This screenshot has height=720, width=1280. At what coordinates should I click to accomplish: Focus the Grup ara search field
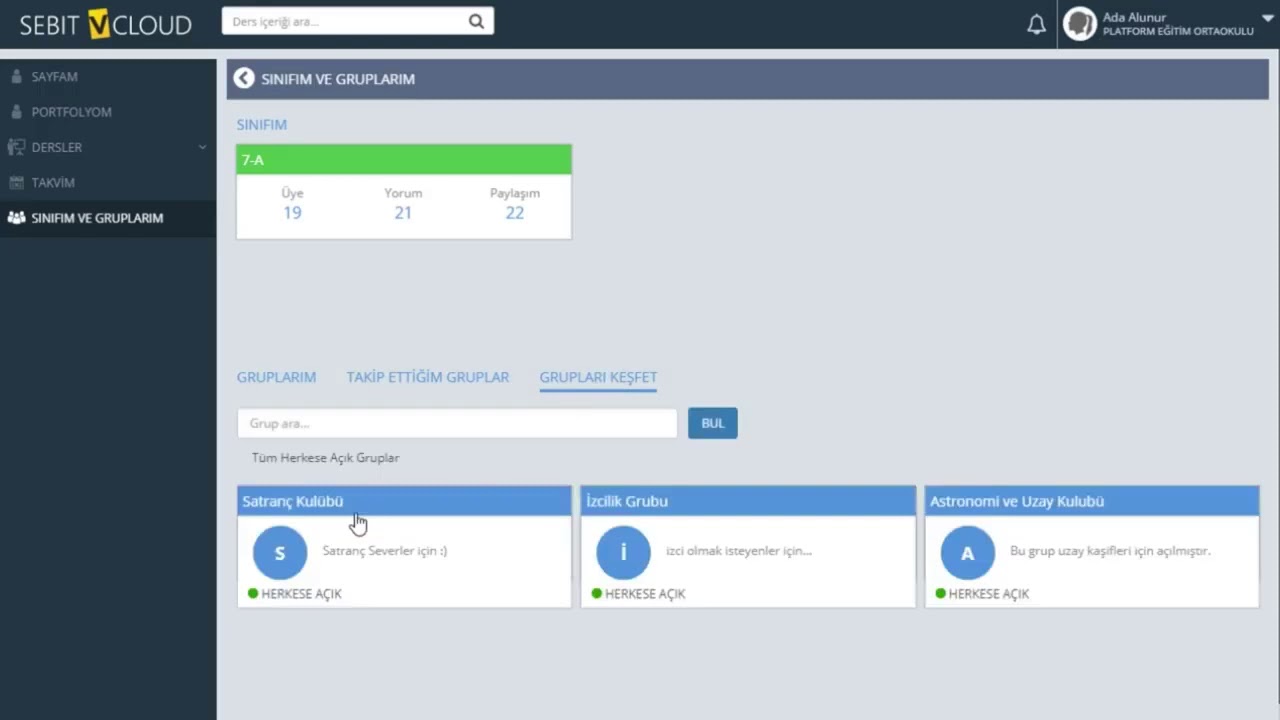457,423
